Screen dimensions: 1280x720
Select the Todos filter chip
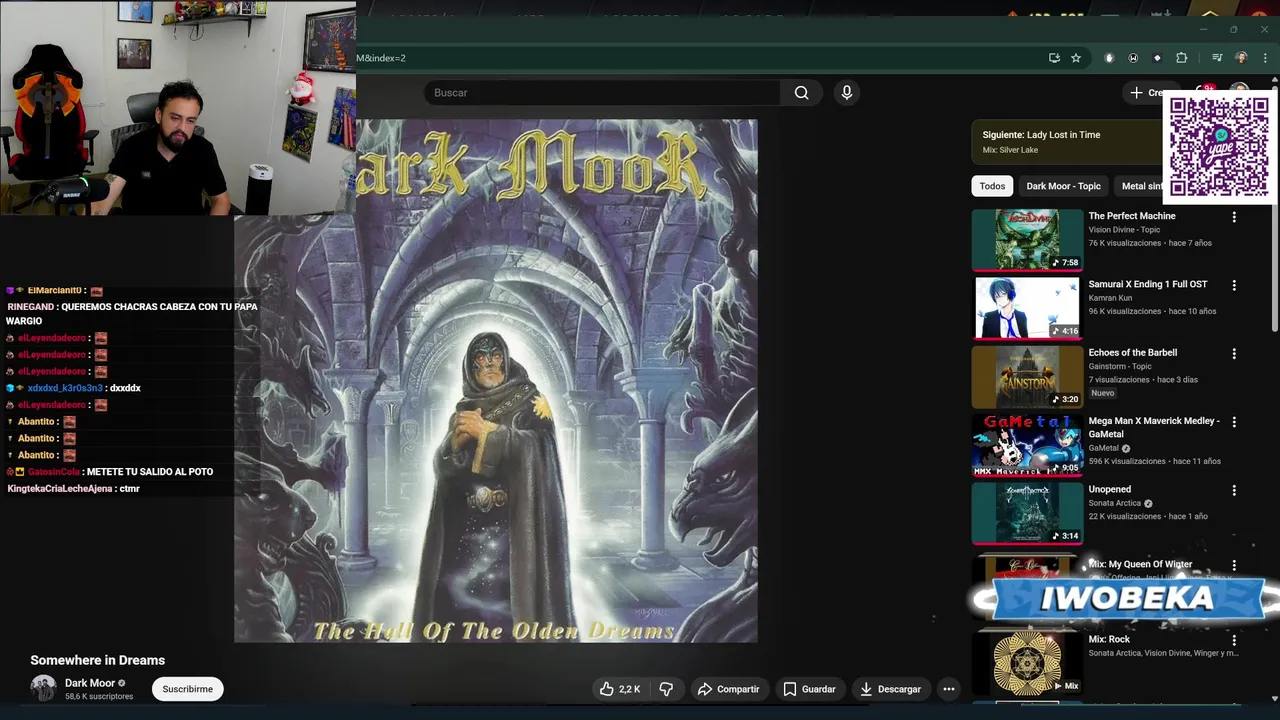992,186
